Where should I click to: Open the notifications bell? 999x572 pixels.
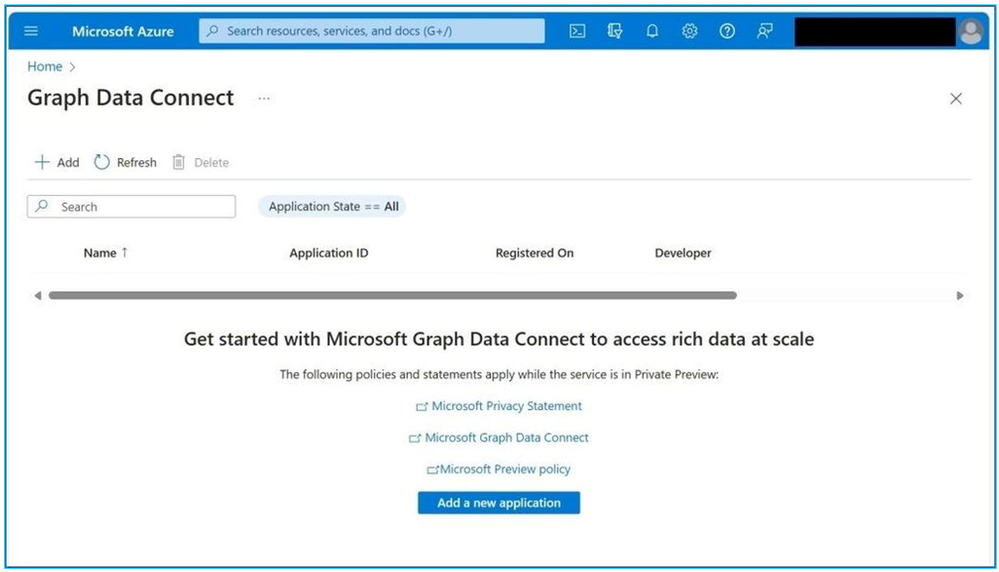(x=652, y=31)
